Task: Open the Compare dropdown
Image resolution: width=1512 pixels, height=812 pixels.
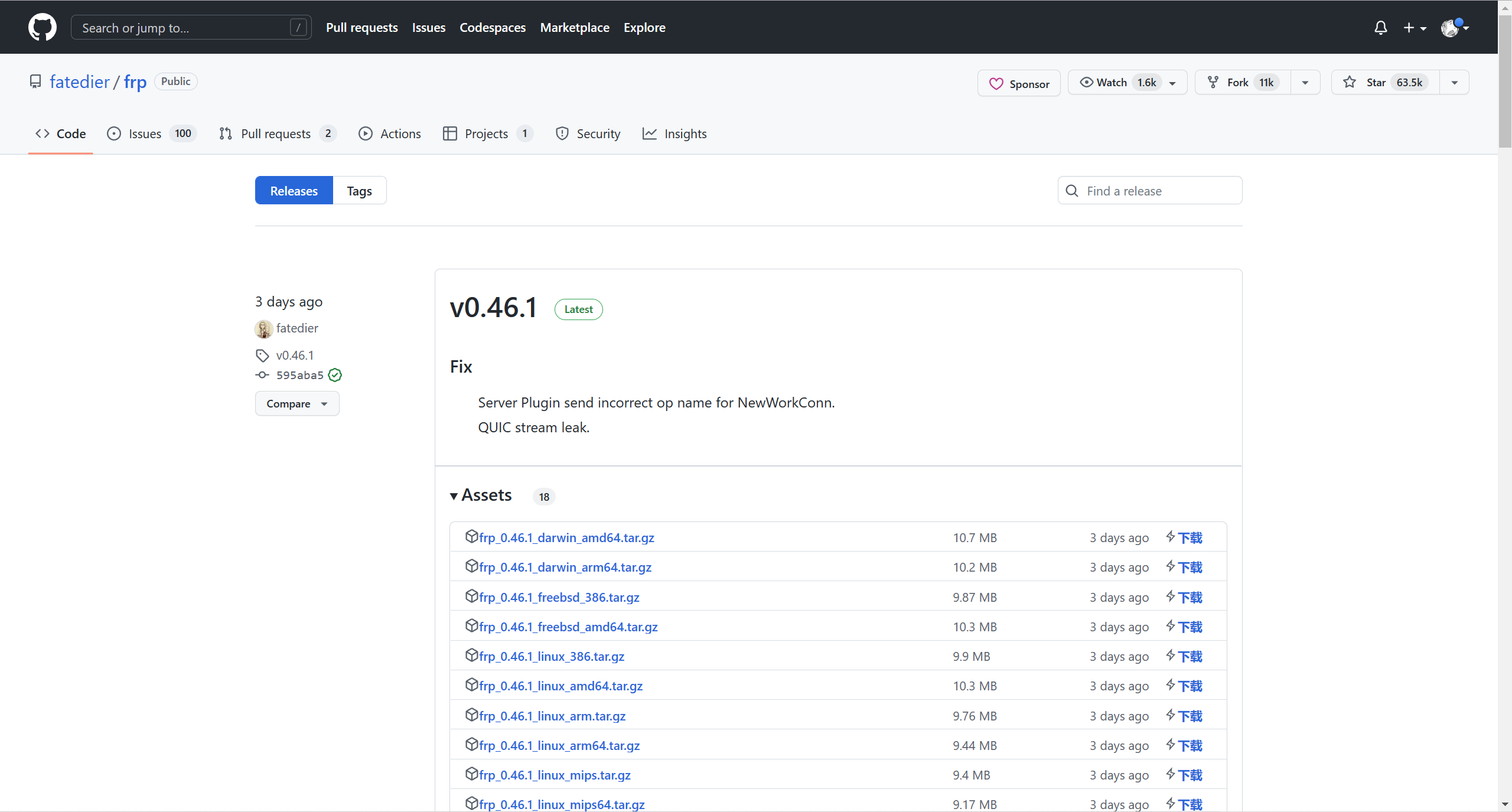Action: click(297, 404)
